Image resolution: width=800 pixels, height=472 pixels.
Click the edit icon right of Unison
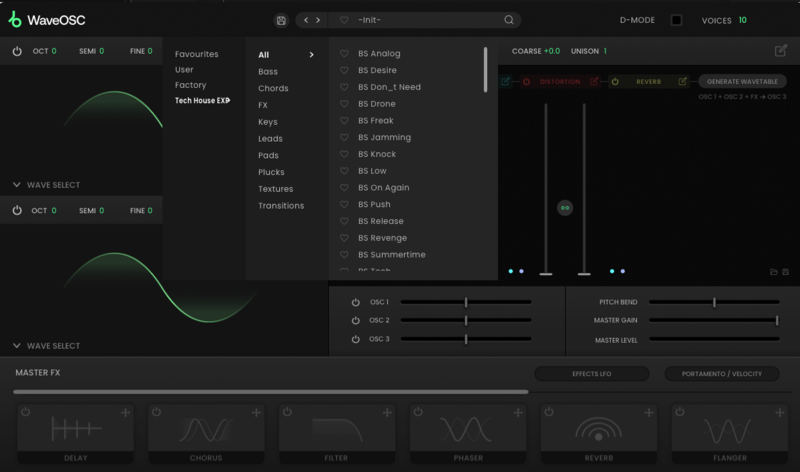(x=780, y=51)
